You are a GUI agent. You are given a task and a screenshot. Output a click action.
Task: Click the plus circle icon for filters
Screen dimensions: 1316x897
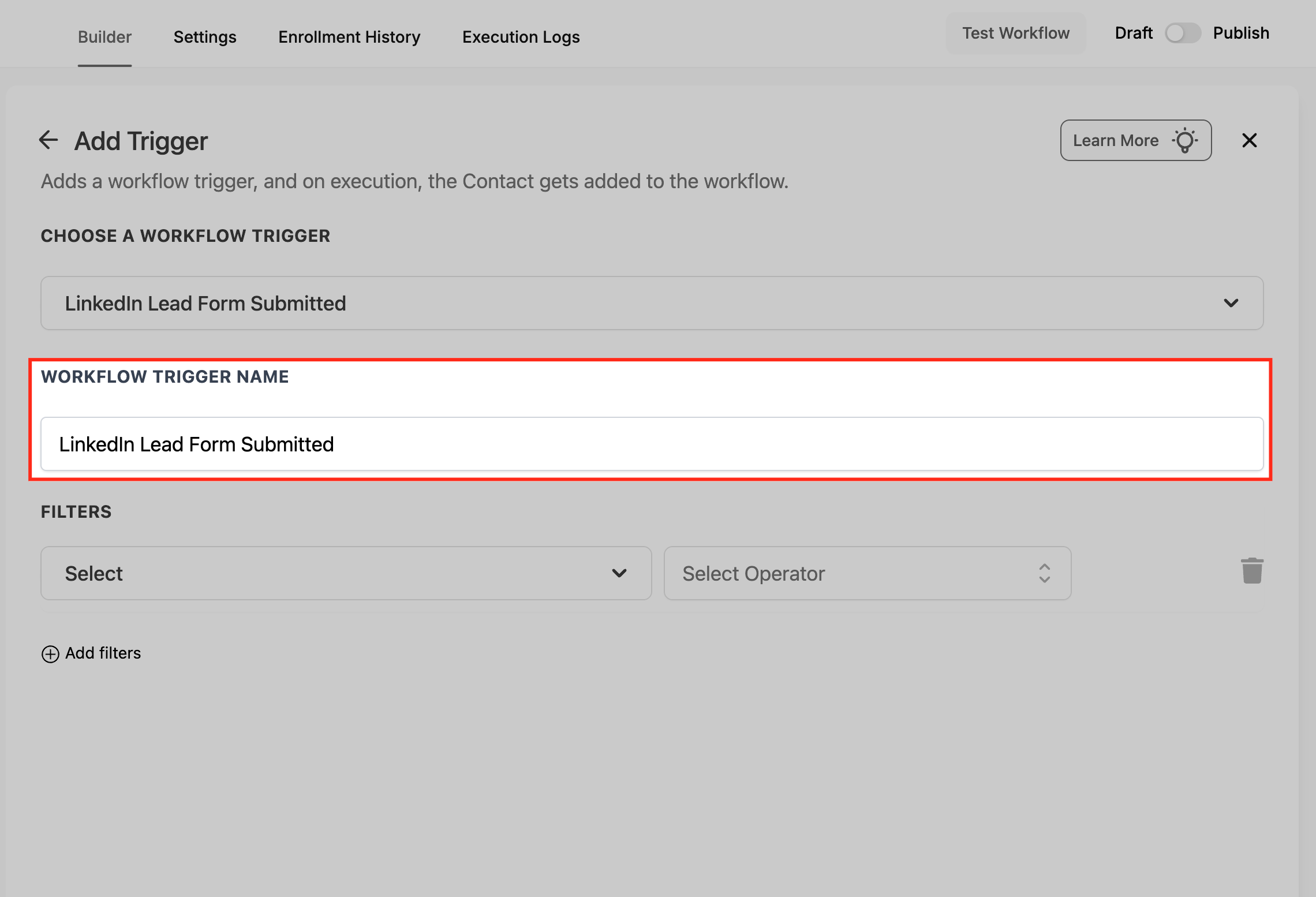pos(50,653)
